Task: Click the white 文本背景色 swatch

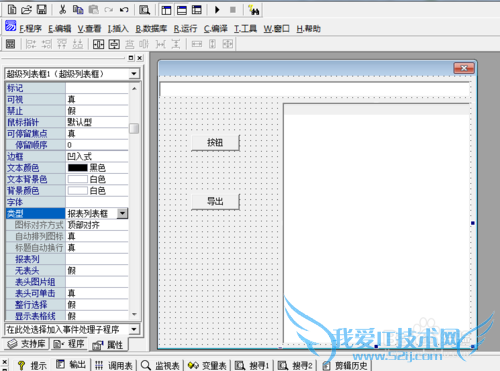Action: point(78,179)
